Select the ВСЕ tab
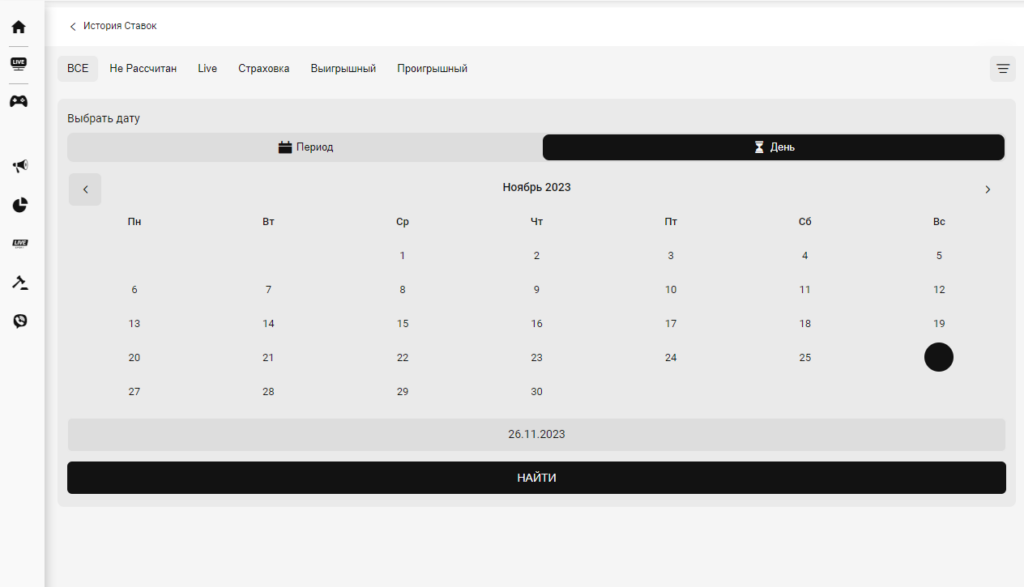The height and width of the screenshot is (587, 1024). pos(78,69)
